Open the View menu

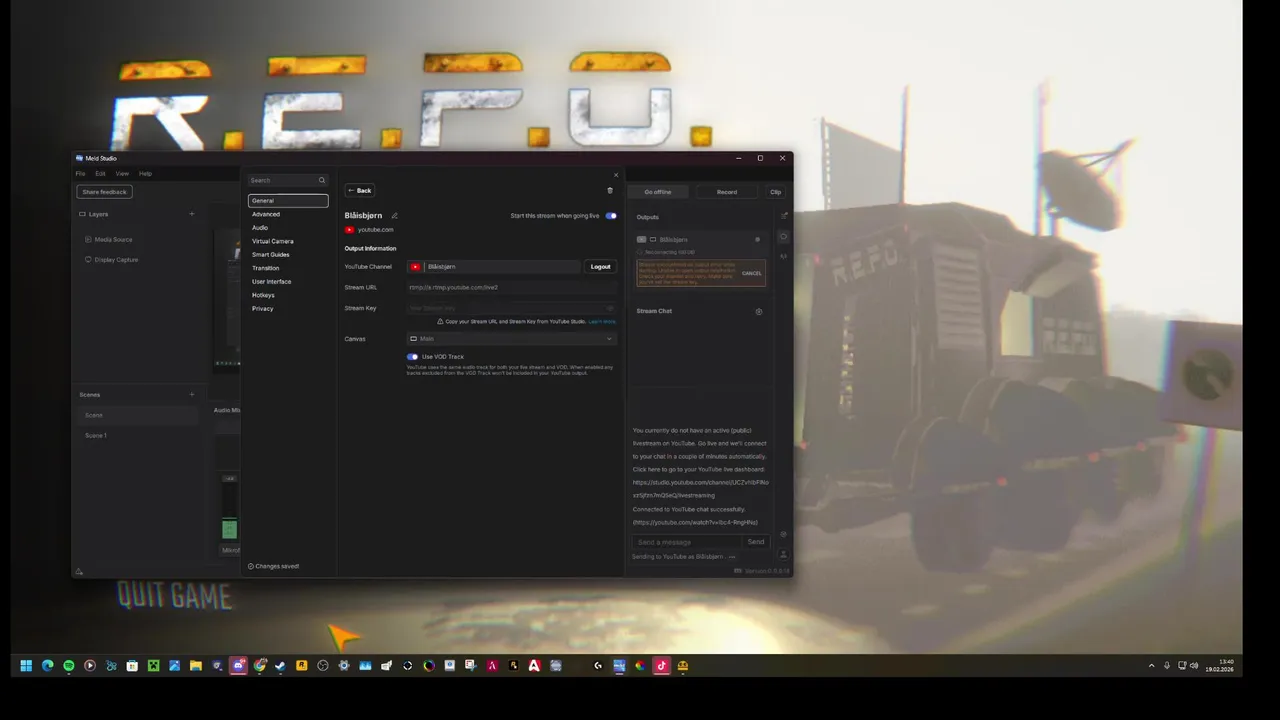pyautogui.click(x=122, y=174)
